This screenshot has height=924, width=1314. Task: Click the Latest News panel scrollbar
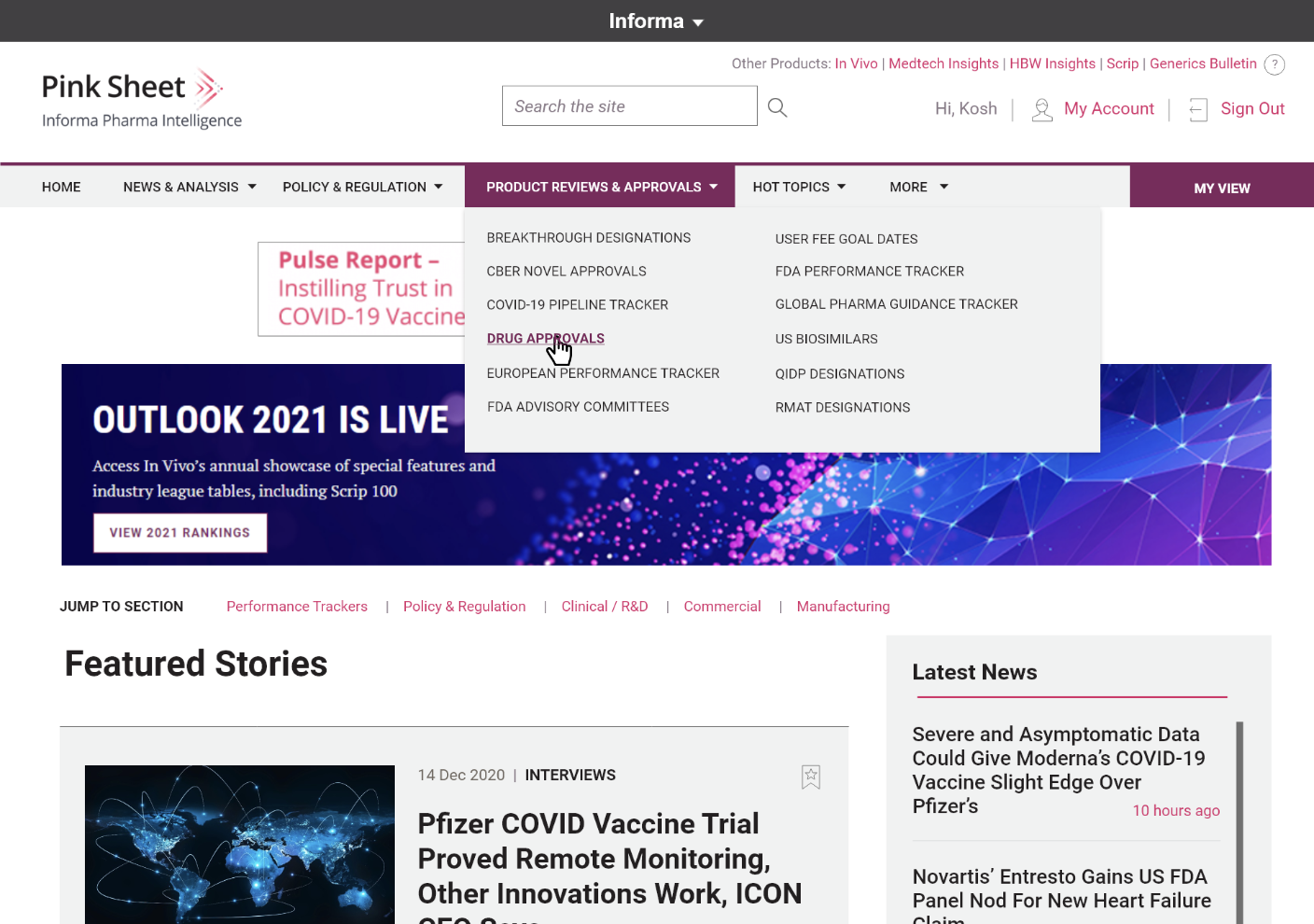(x=1239, y=821)
